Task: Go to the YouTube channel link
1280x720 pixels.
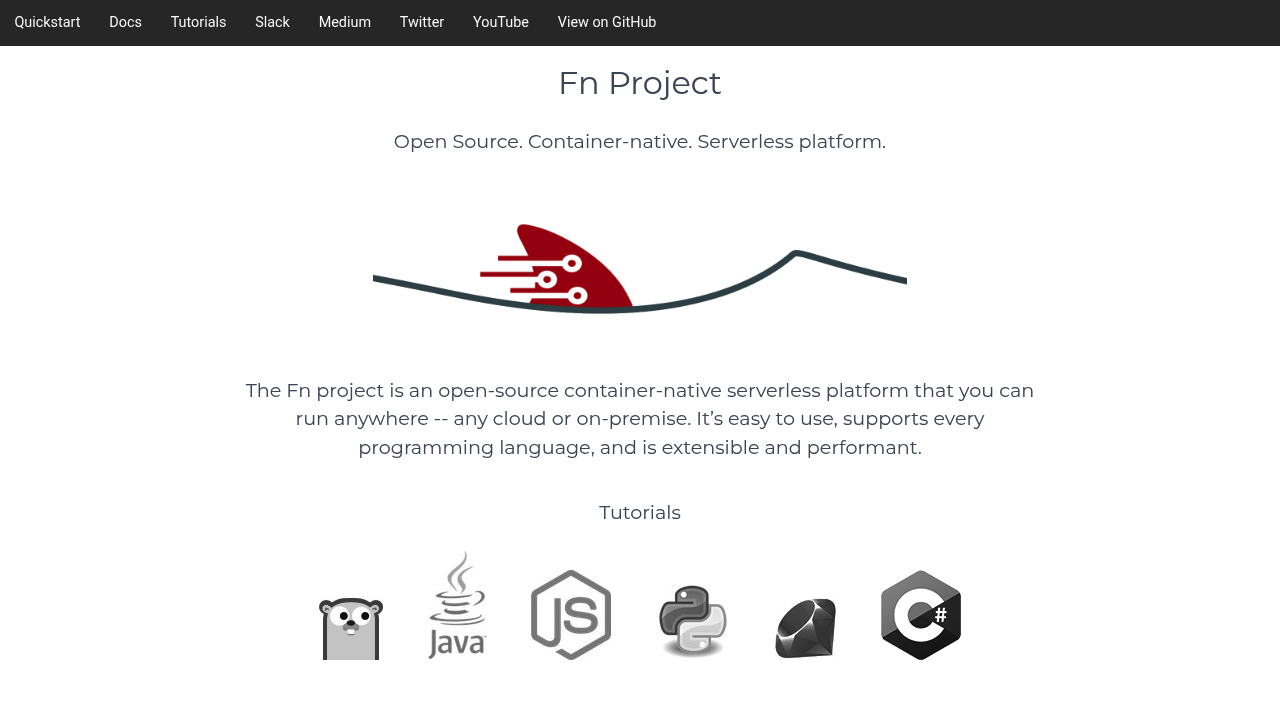Action: (x=500, y=22)
